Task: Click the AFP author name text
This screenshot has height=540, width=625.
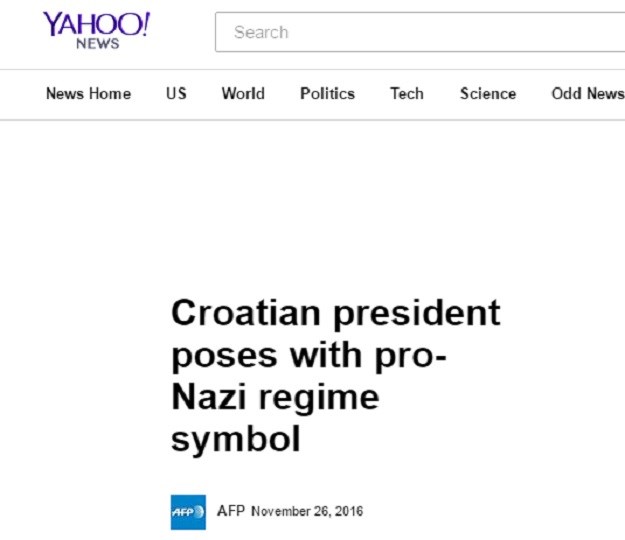Action: pos(231,511)
